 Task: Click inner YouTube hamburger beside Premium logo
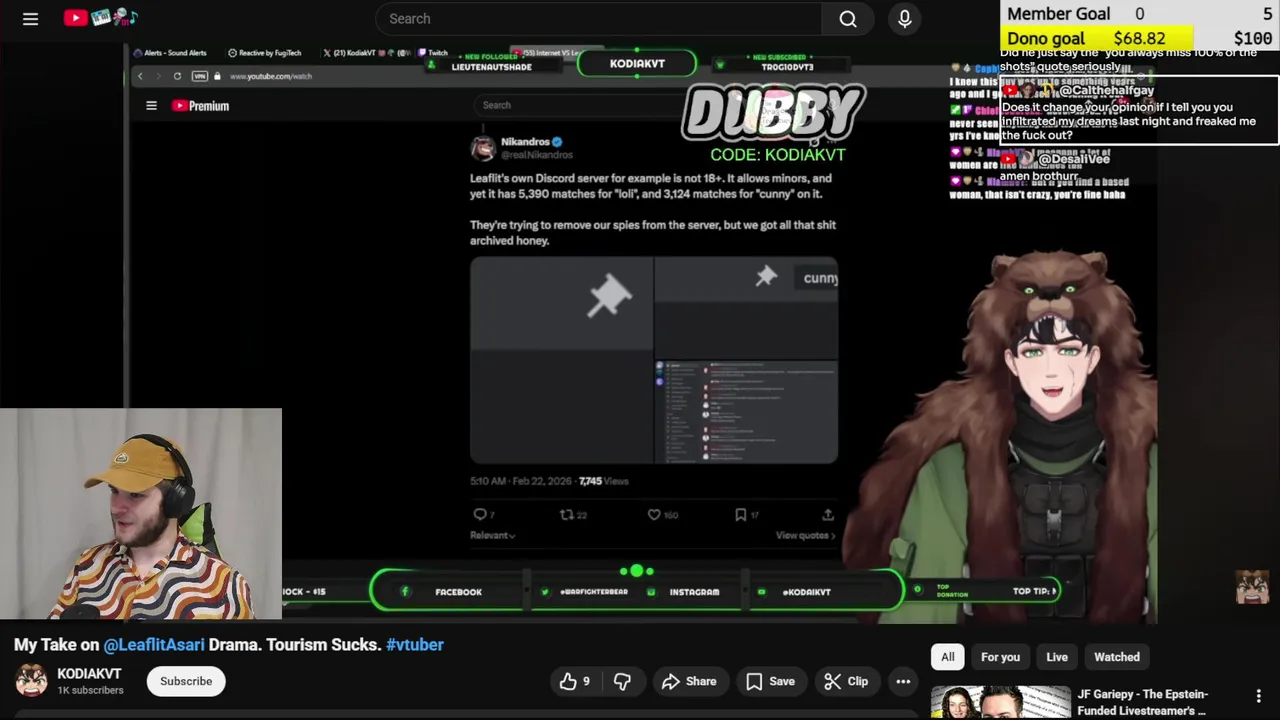151,105
